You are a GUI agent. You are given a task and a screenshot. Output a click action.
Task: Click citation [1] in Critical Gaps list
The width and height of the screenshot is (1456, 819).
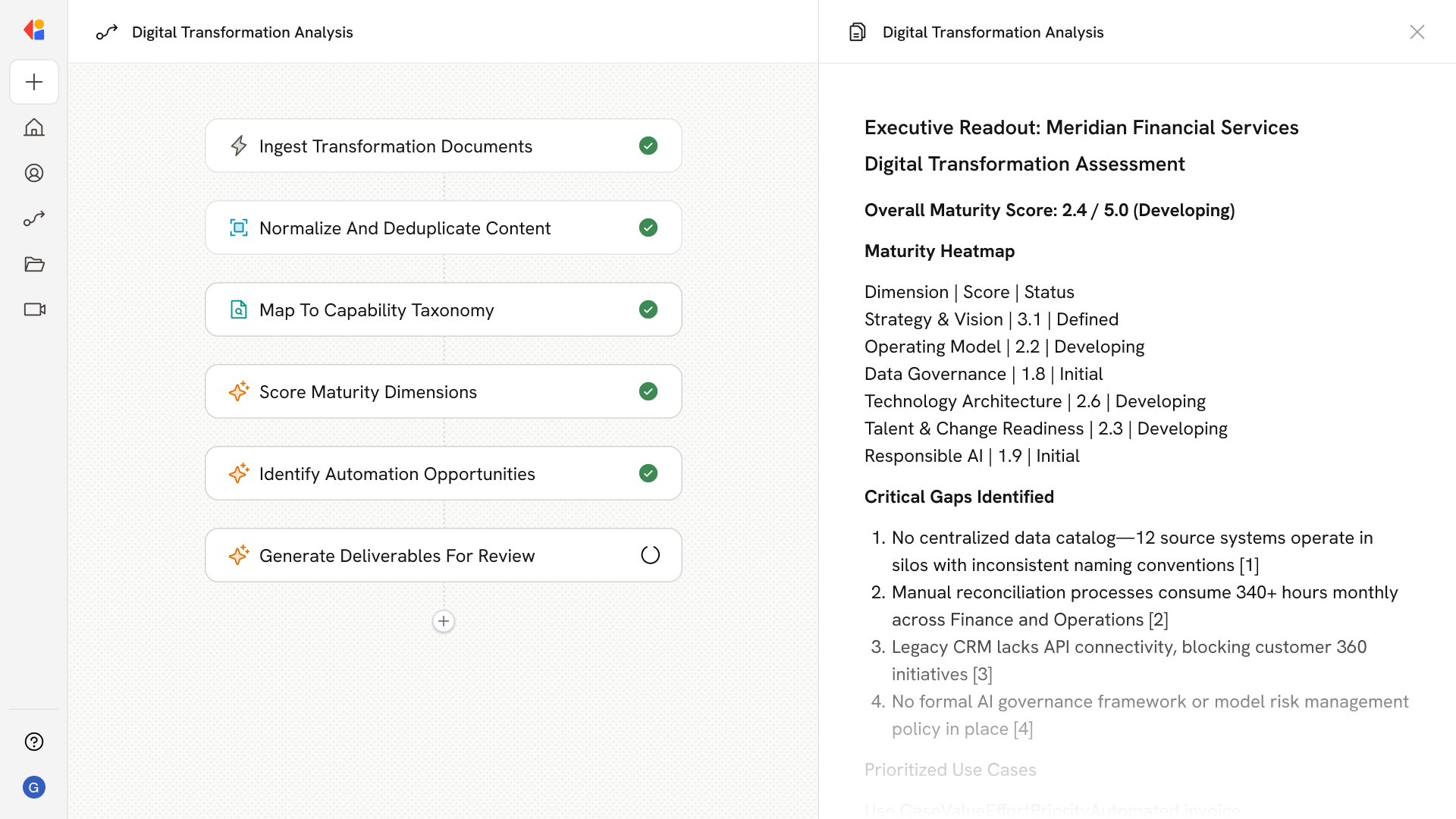1249,565
